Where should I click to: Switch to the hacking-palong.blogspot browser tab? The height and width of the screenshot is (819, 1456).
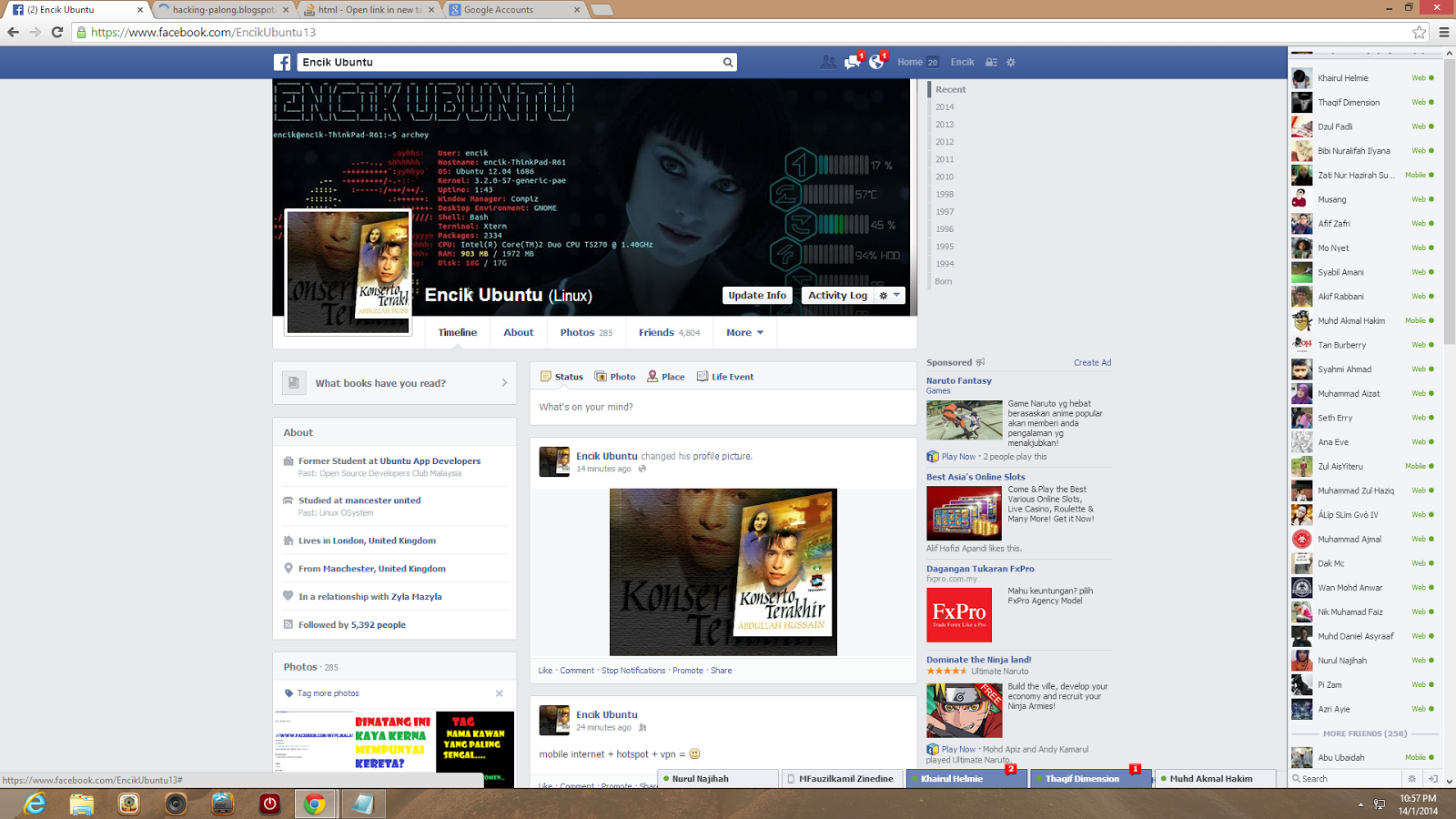coord(223,10)
